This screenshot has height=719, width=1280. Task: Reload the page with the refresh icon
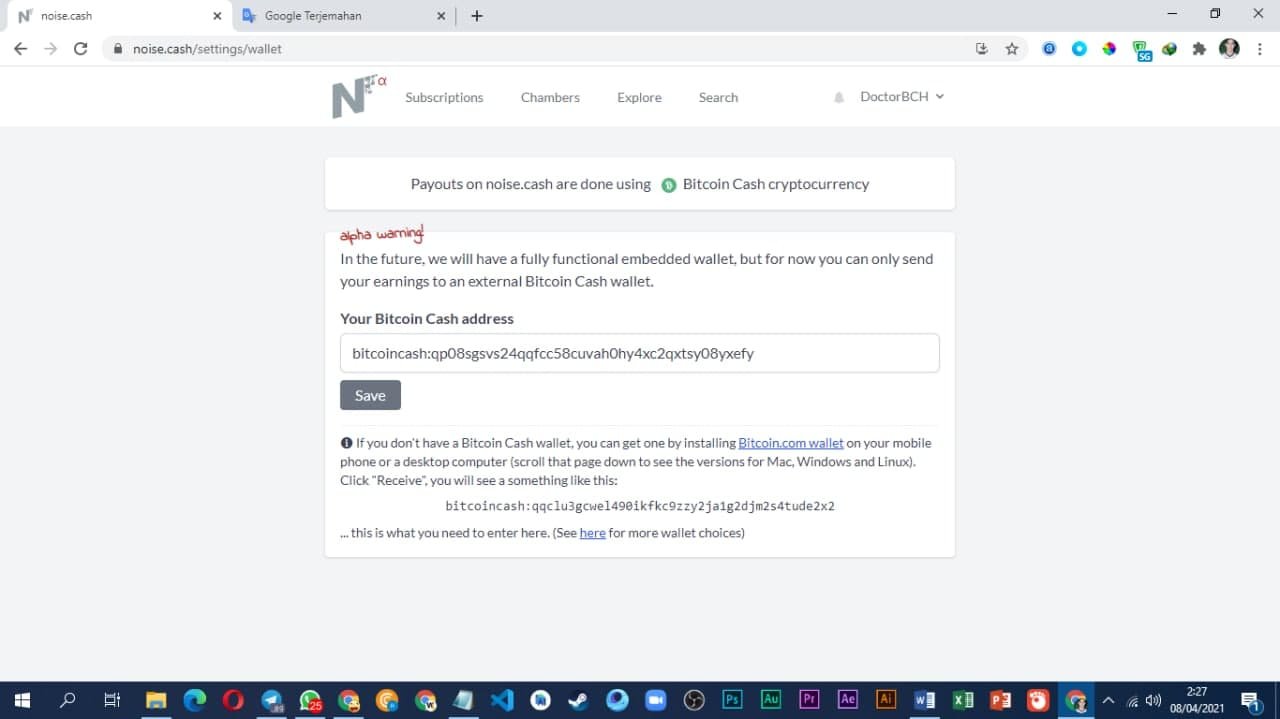pos(81,48)
